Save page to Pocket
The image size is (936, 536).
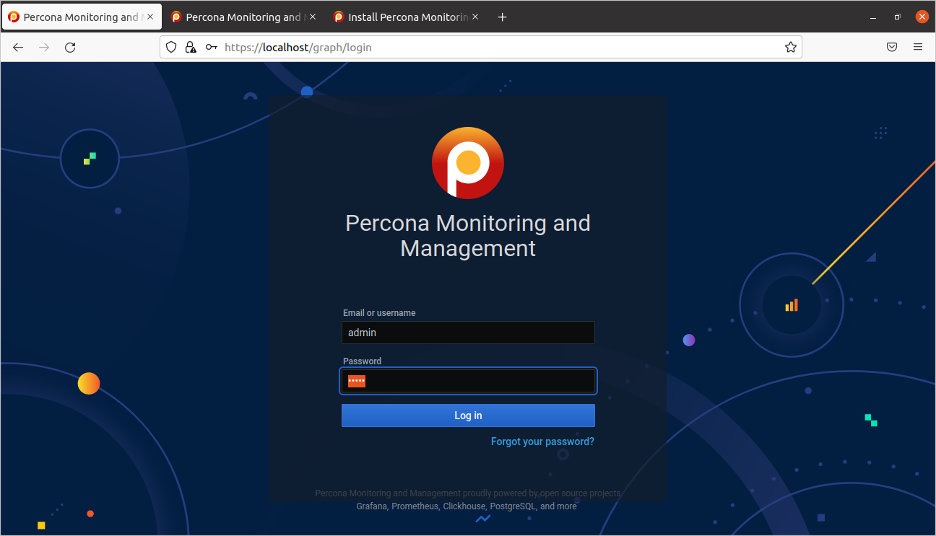click(x=892, y=47)
